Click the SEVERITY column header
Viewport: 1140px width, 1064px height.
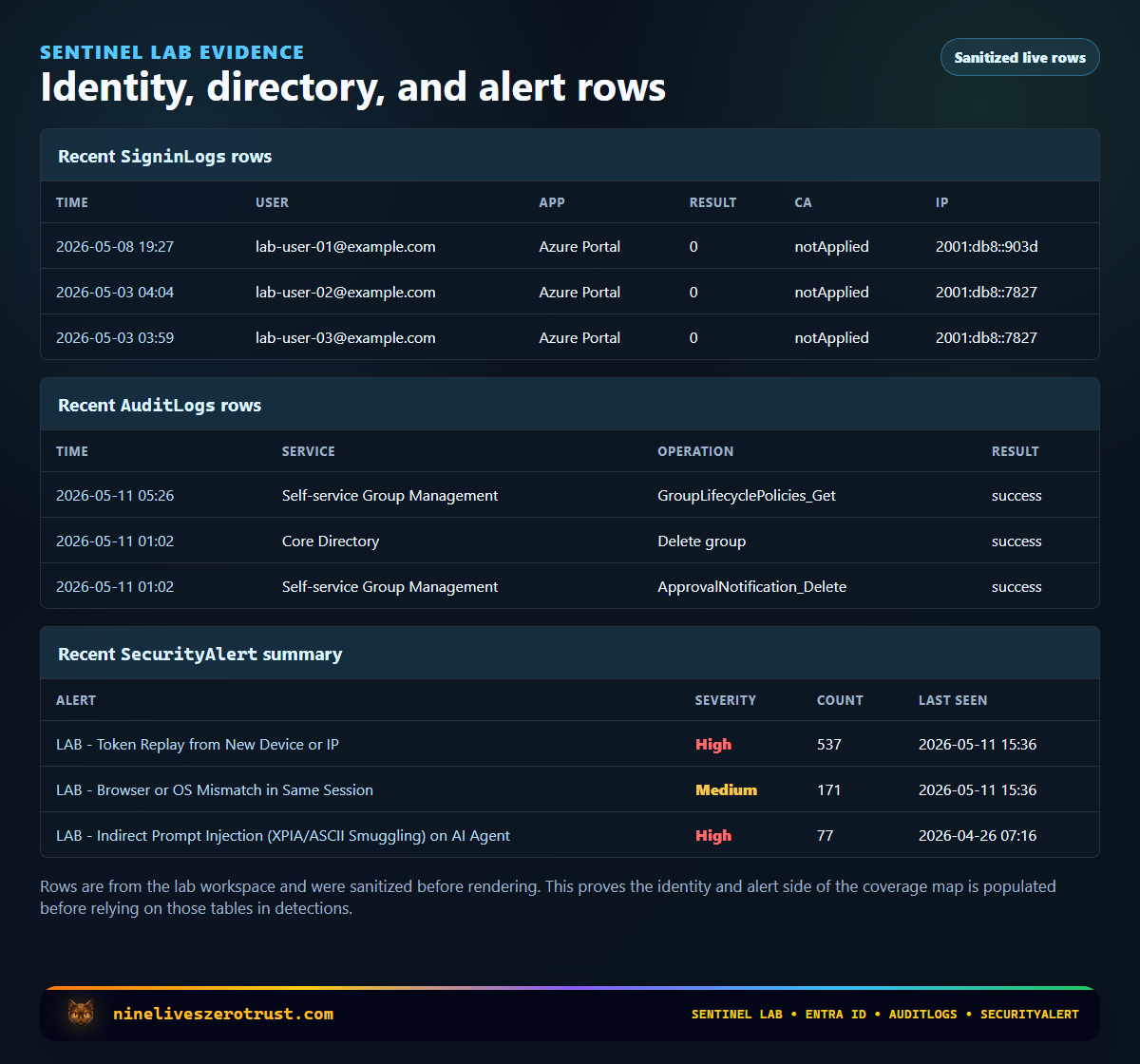coord(726,700)
